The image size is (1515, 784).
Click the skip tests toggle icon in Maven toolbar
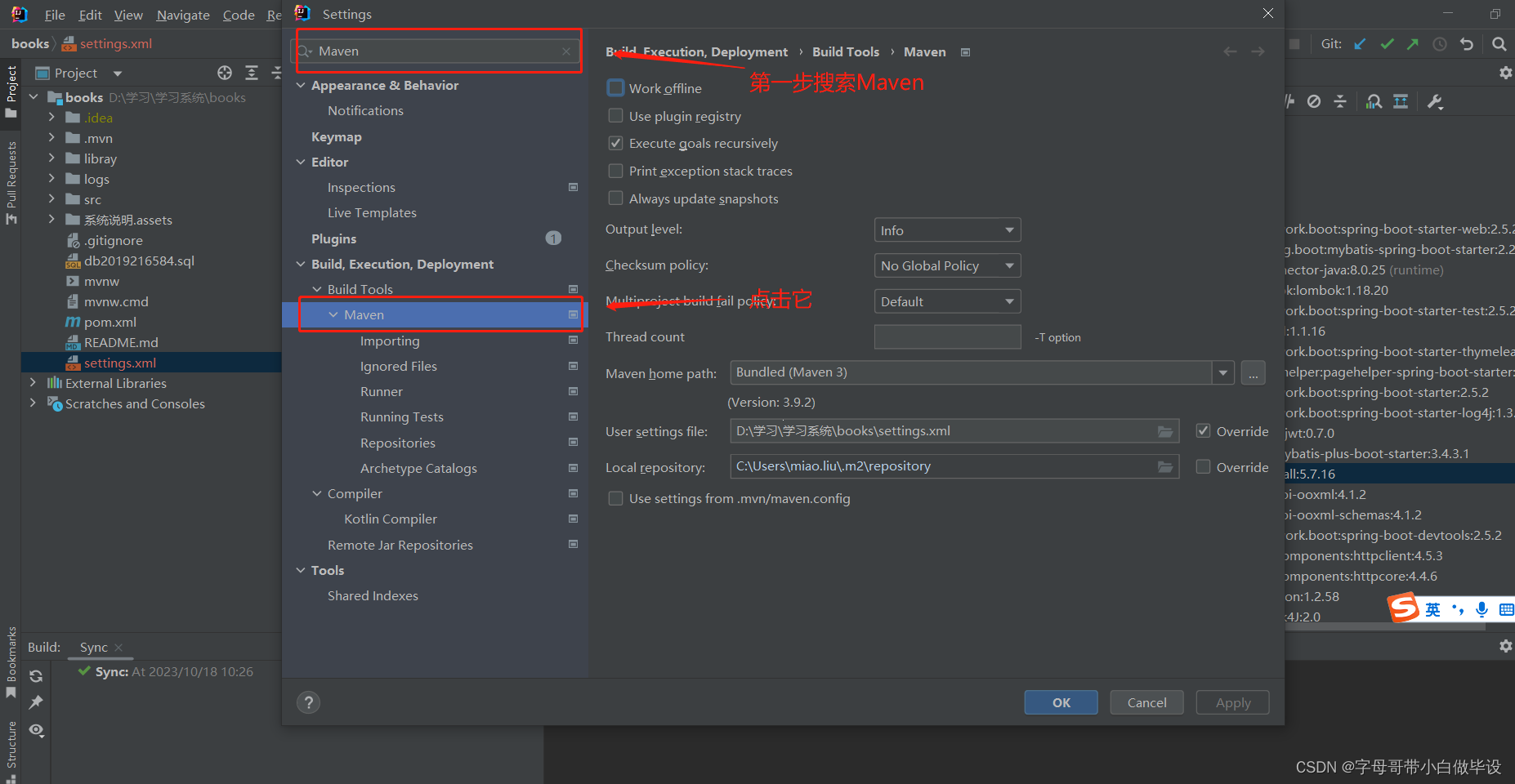click(1314, 101)
